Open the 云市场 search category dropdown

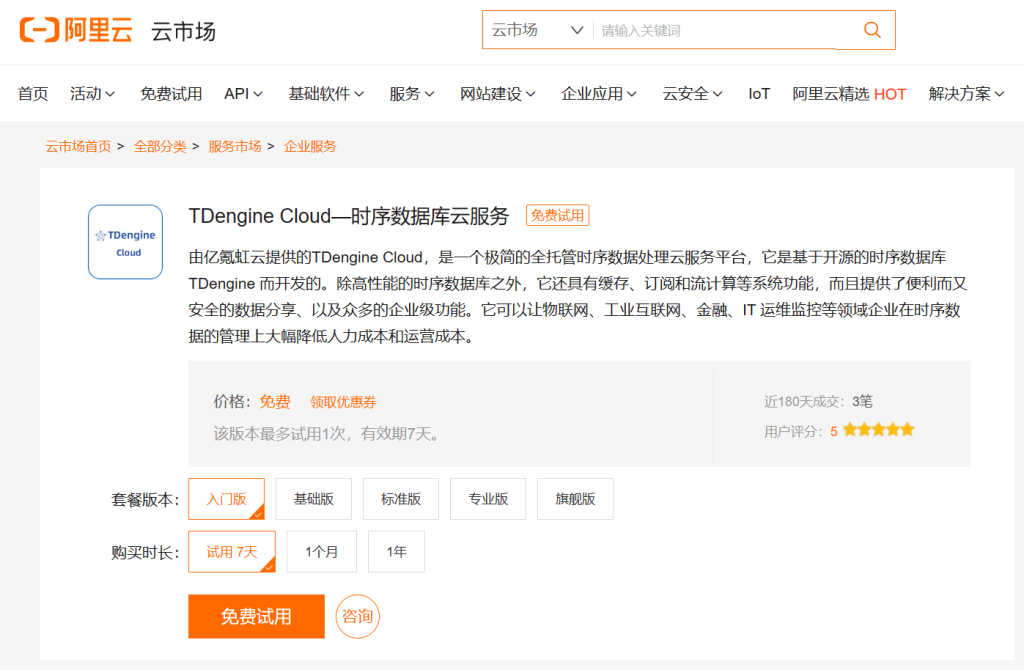pos(536,29)
